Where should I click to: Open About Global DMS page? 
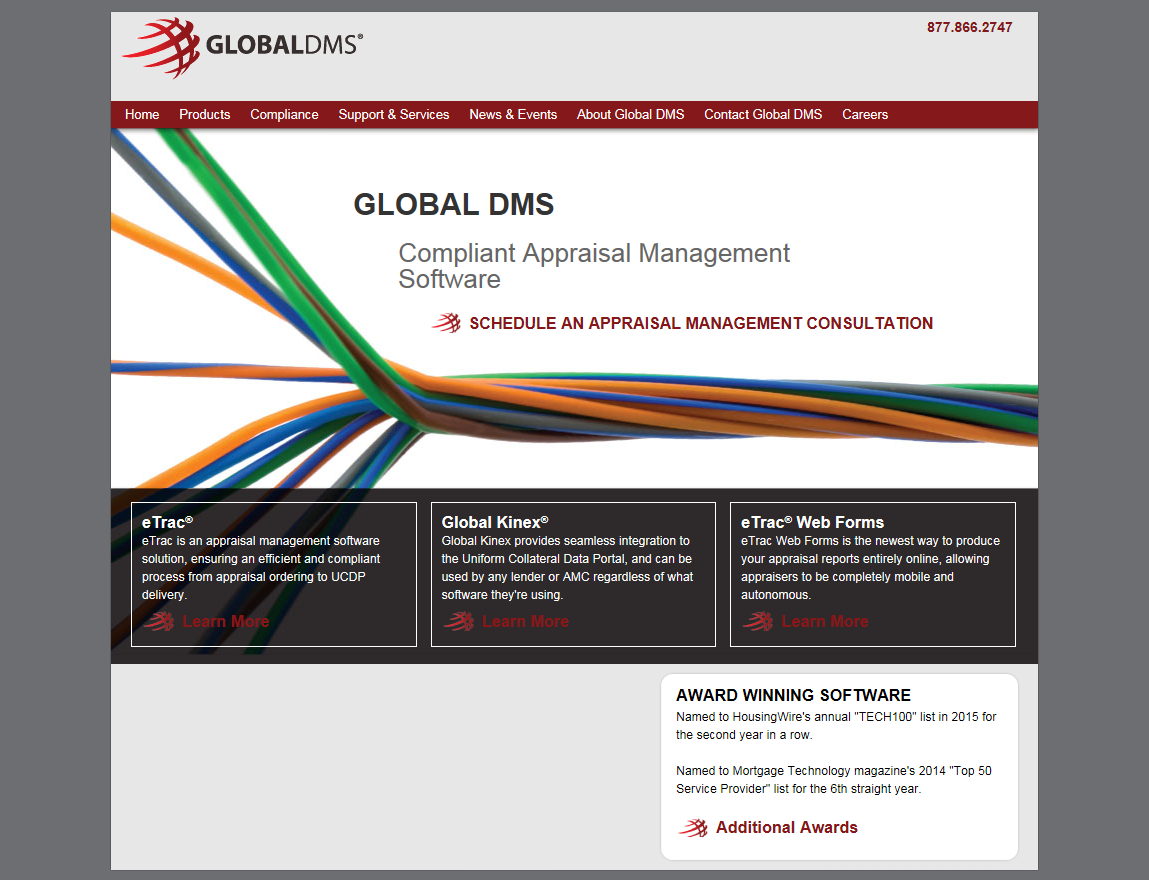630,115
